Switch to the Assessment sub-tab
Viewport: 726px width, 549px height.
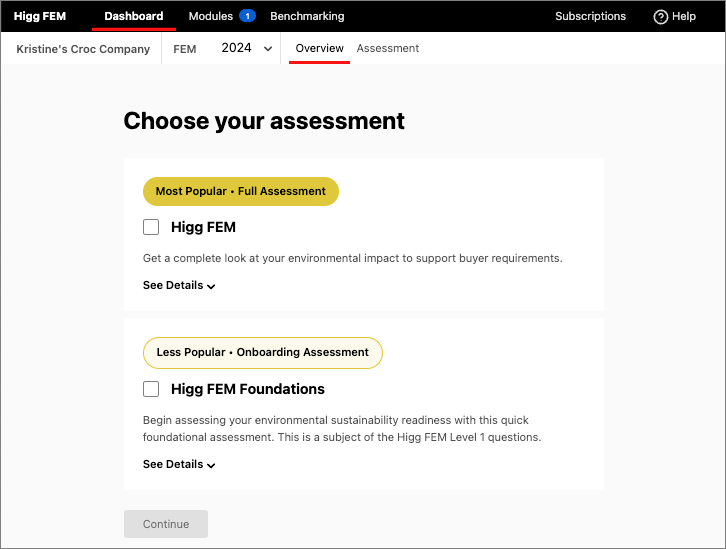pyautogui.click(x=388, y=48)
